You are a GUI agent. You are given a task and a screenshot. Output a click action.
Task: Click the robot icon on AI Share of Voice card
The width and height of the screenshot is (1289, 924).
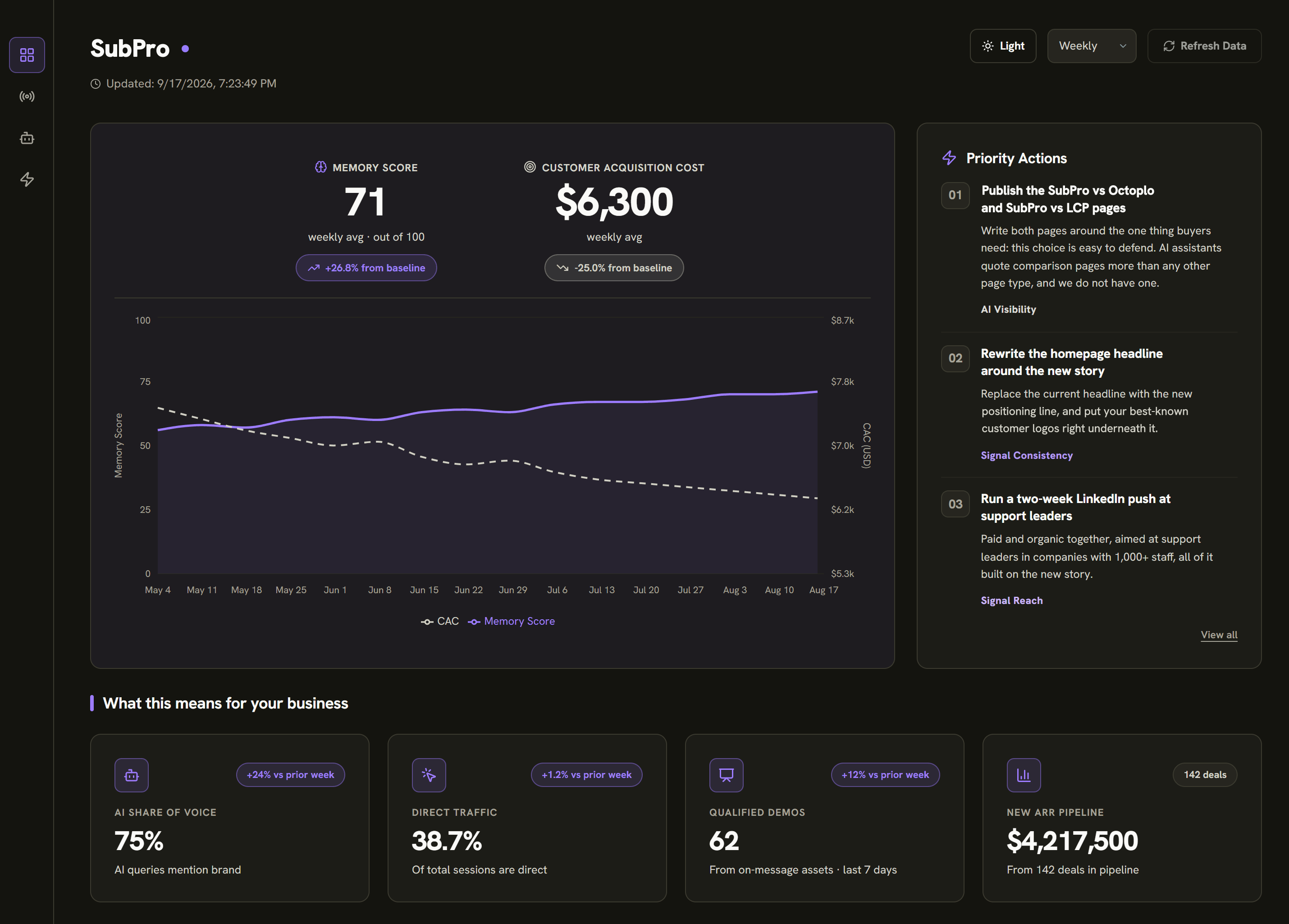131,774
